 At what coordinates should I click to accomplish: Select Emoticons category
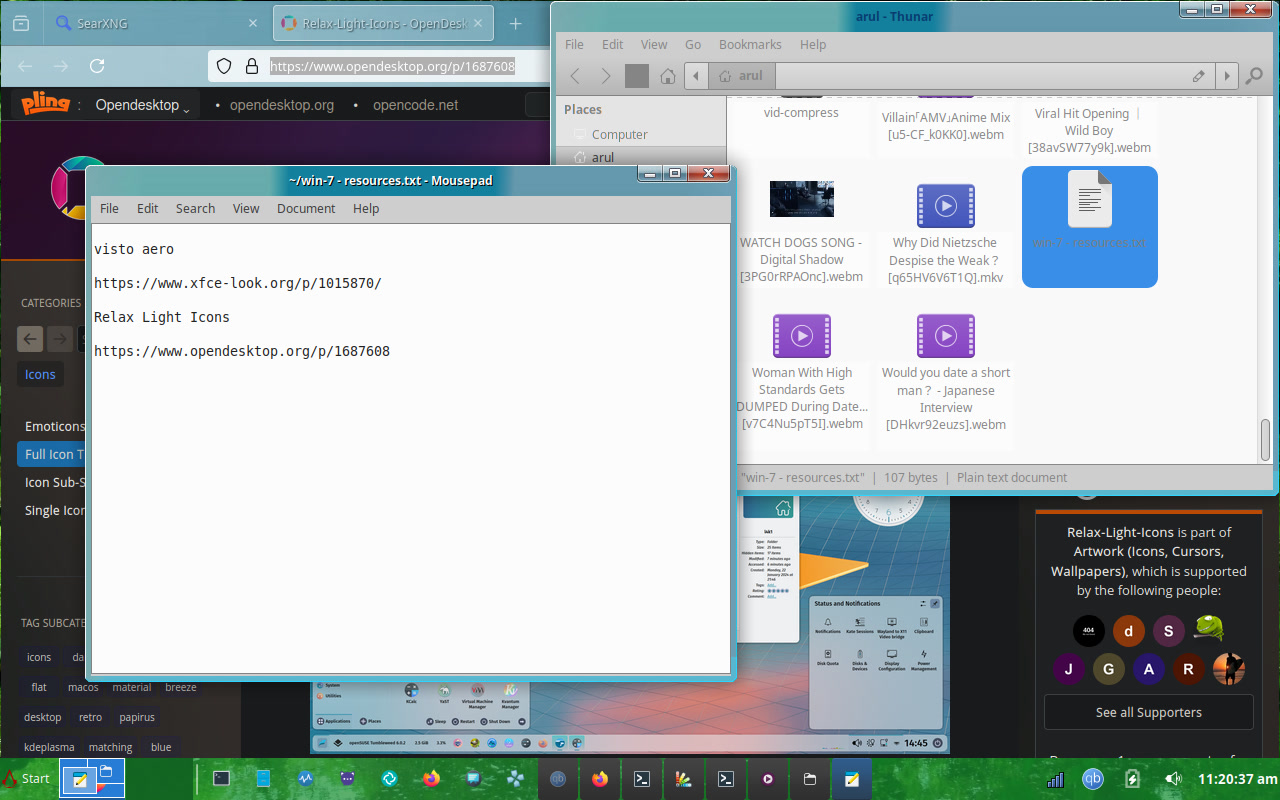tap(55, 426)
